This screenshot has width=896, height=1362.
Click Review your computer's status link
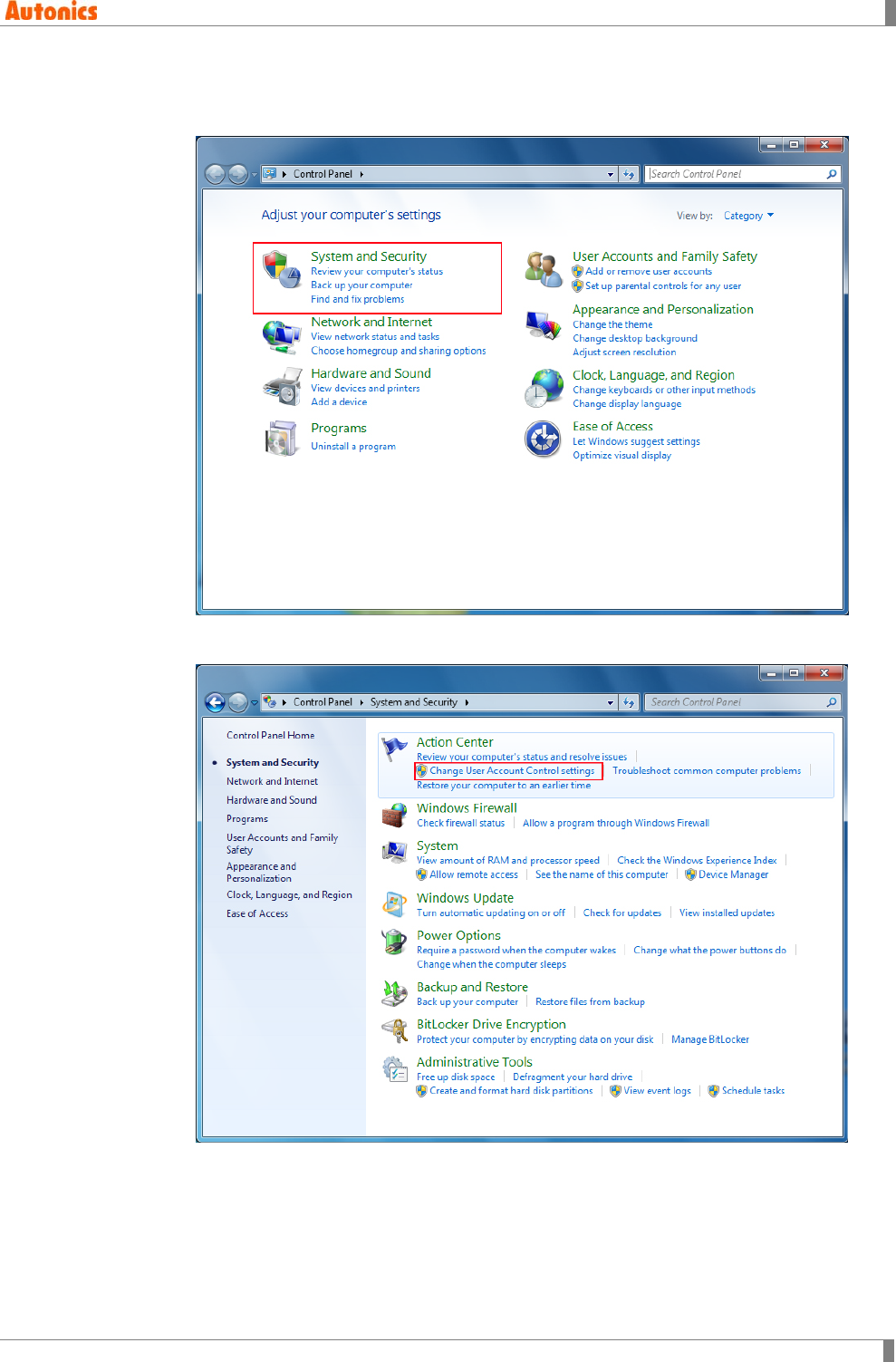[377, 272]
